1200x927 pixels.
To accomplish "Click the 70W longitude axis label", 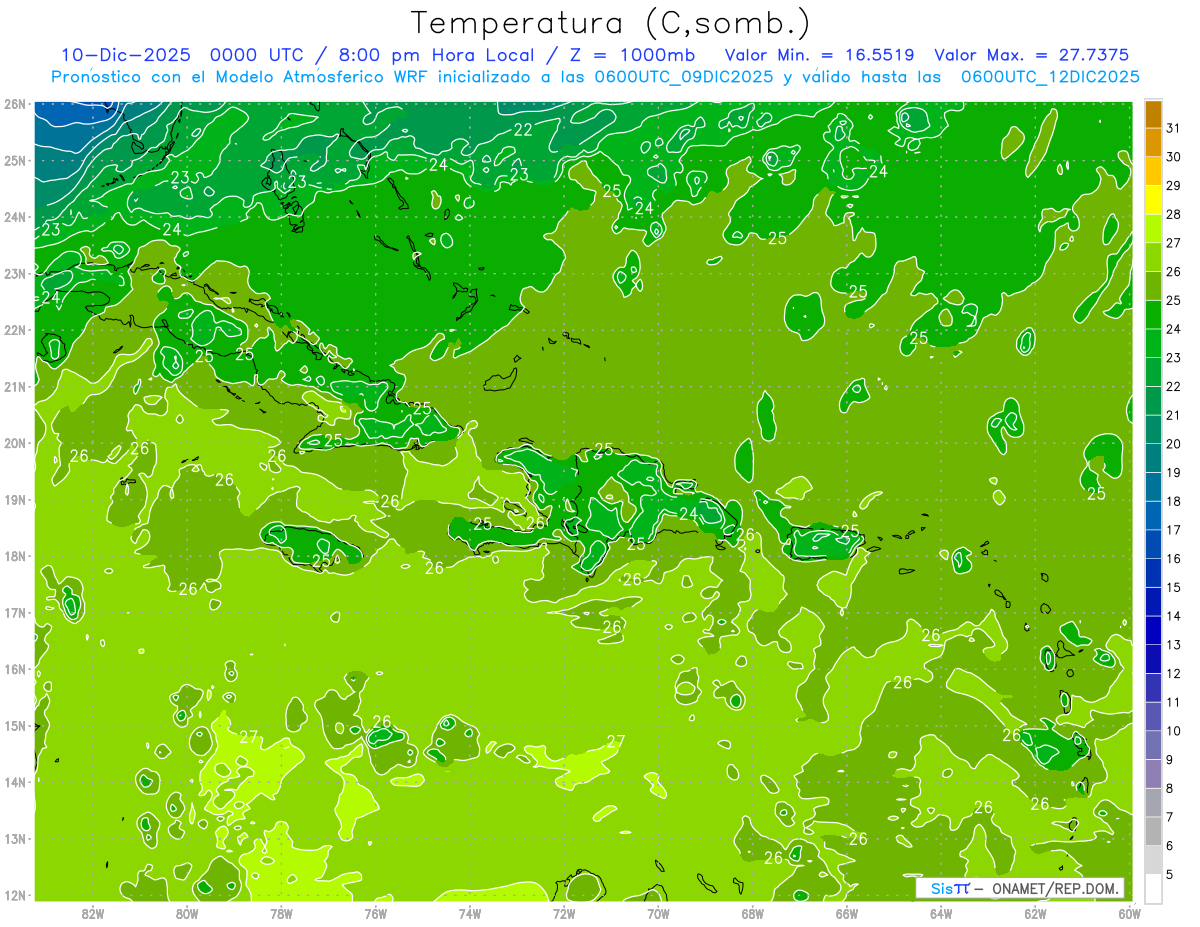I will click(658, 913).
